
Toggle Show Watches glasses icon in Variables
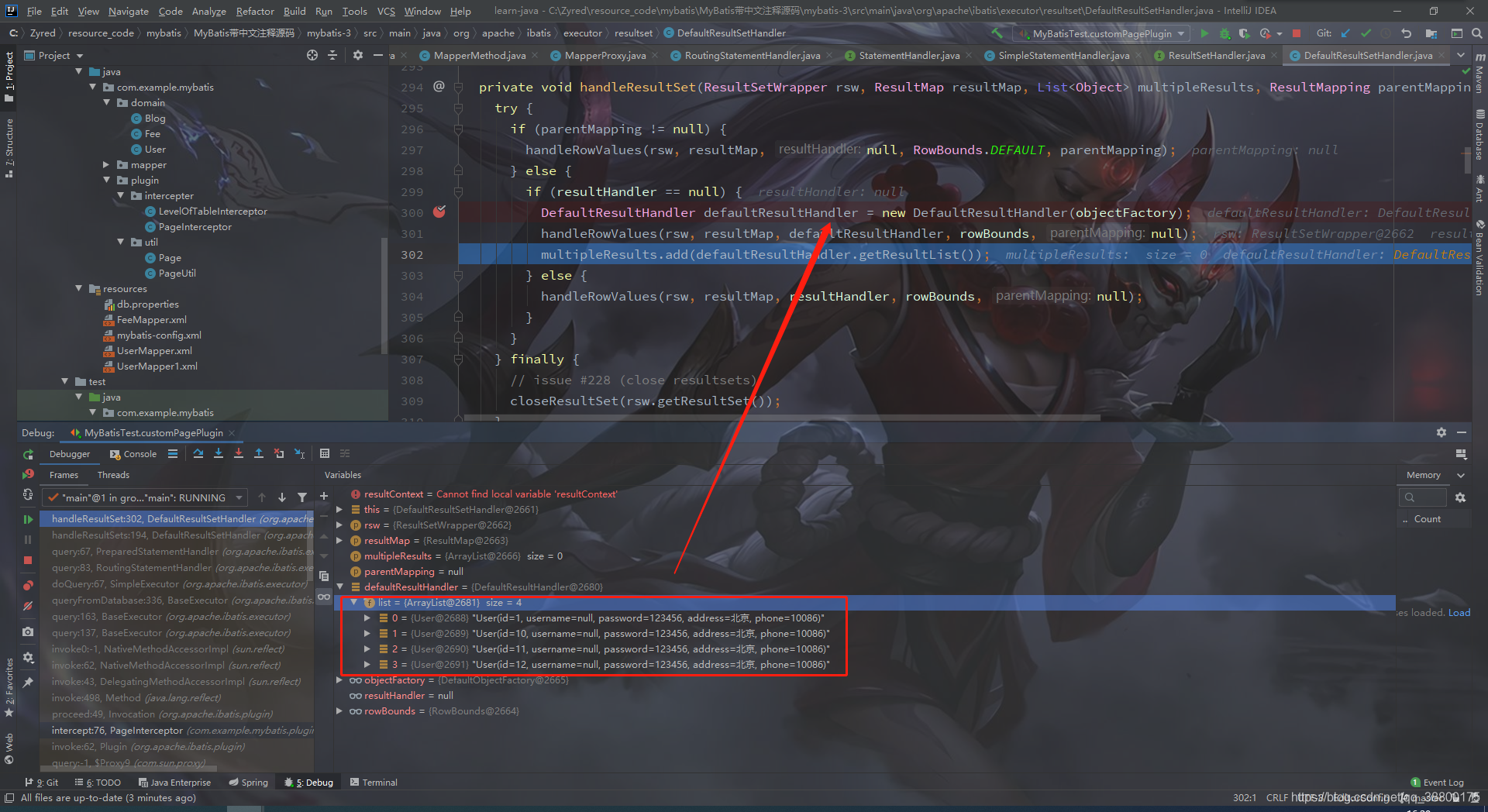[324, 597]
